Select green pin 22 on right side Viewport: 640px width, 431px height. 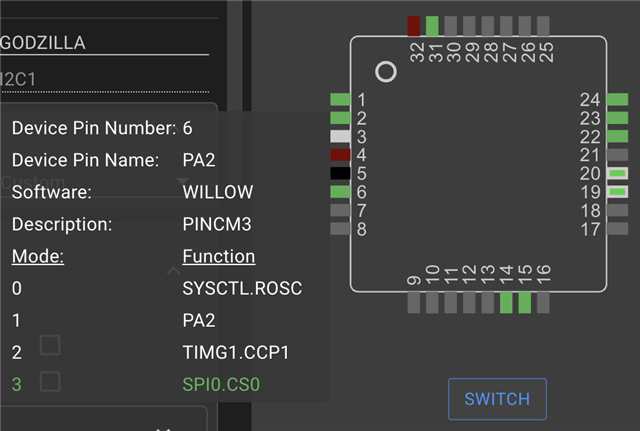(x=618, y=136)
